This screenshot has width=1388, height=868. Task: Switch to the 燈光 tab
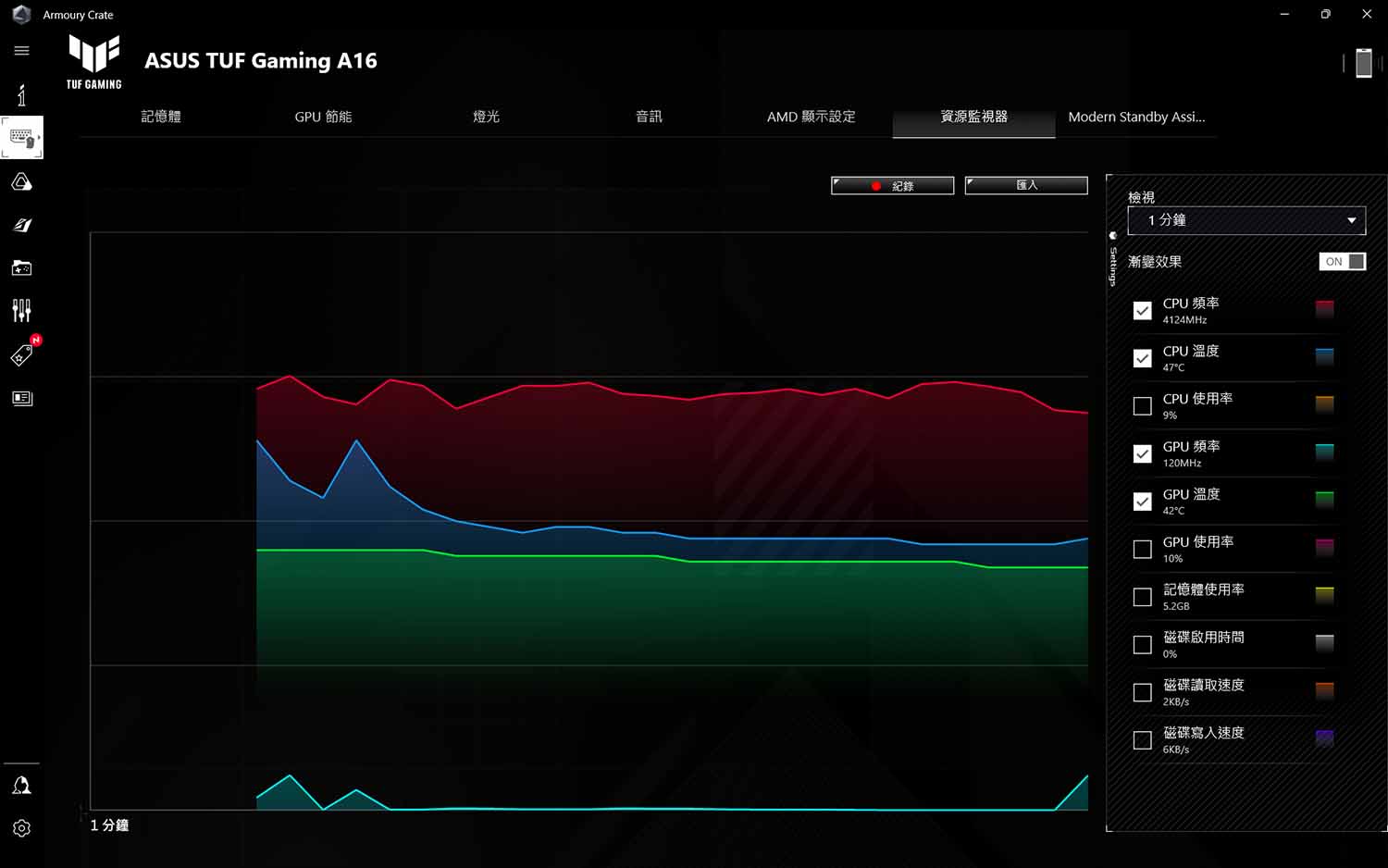click(486, 117)
